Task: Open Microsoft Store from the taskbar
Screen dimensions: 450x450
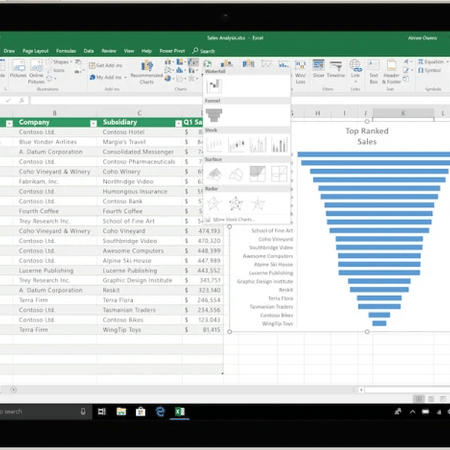Action: (140, 412)
